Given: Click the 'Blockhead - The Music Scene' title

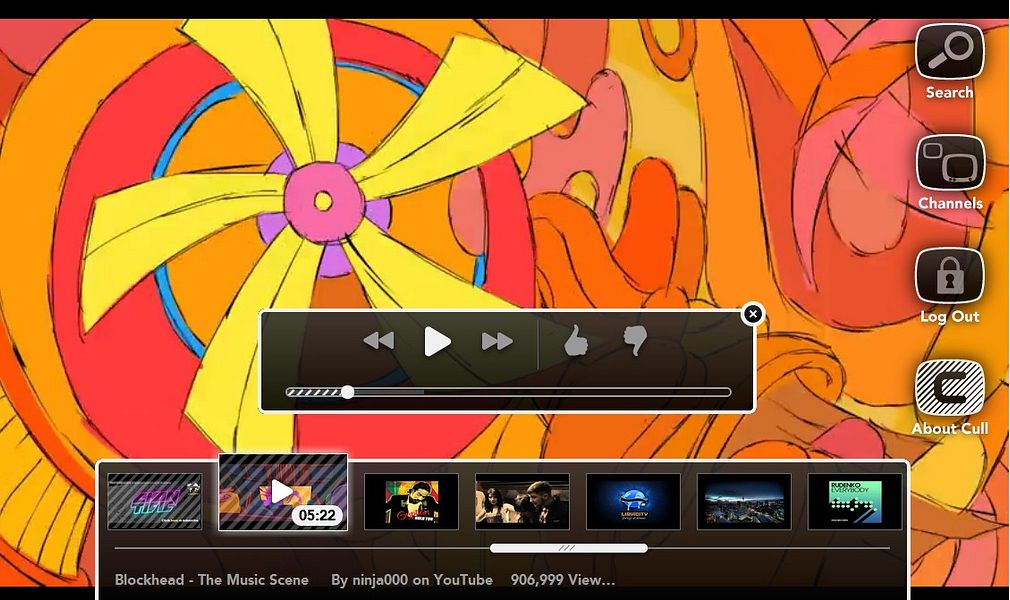Looking at the screenshot, I should click(x=211, y=579).
